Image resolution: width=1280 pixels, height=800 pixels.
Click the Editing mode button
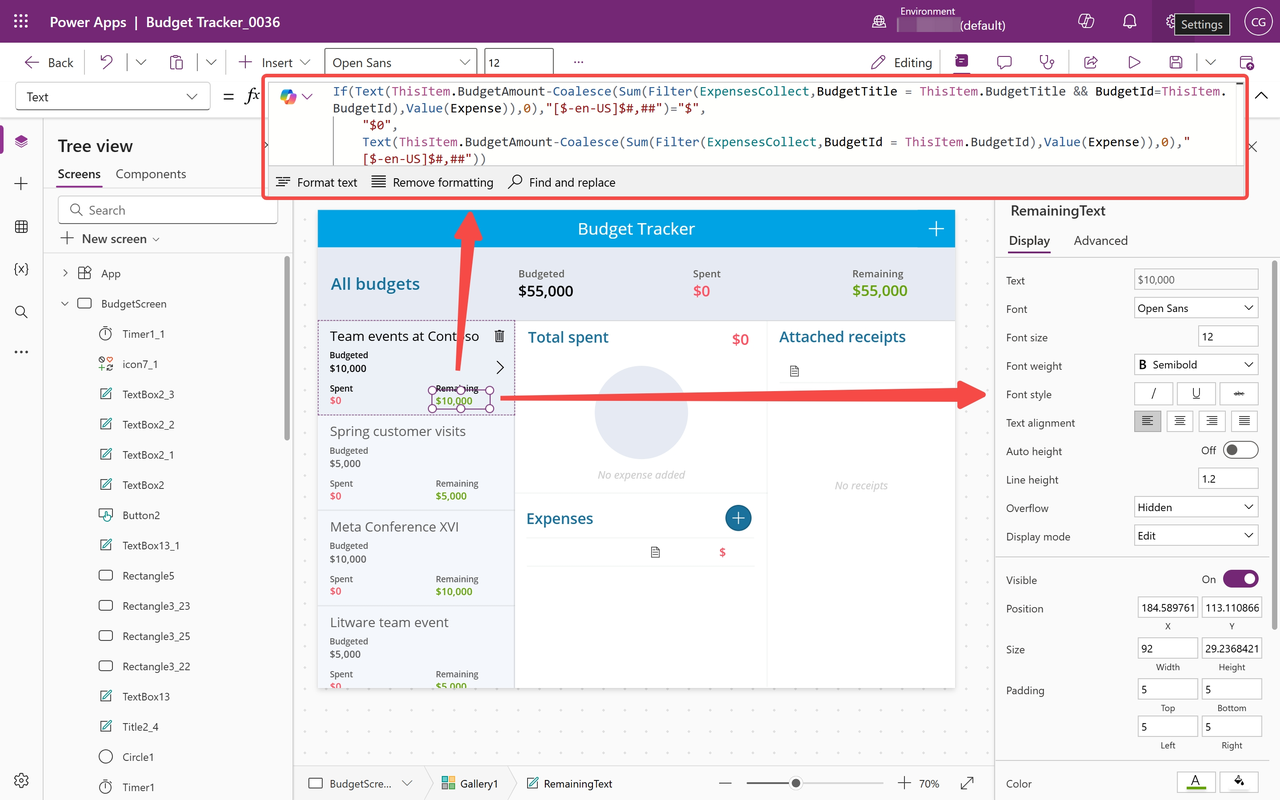901,62
